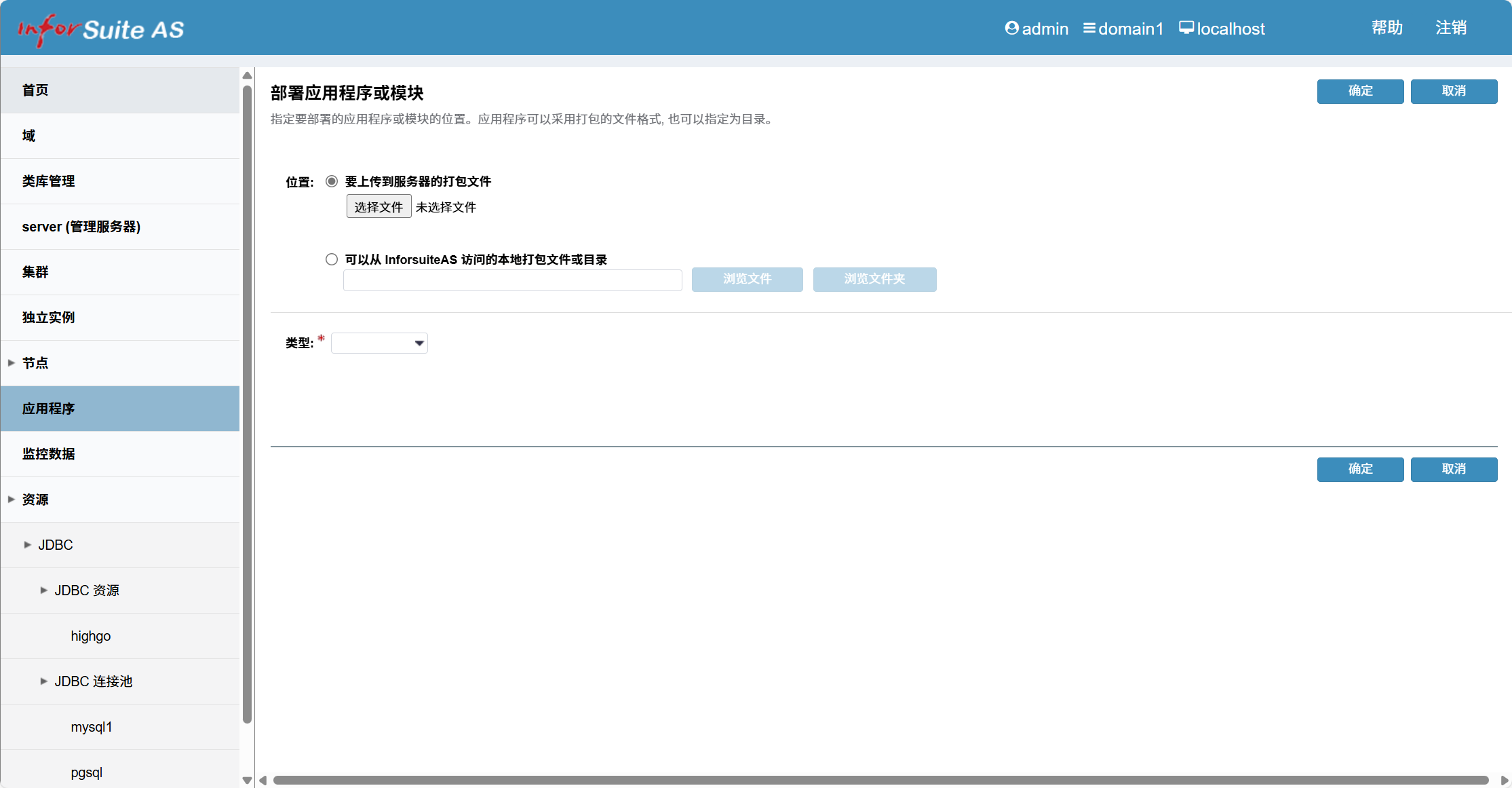
Task: Collapse the JDBC 连接池 node
Action: 44,681
